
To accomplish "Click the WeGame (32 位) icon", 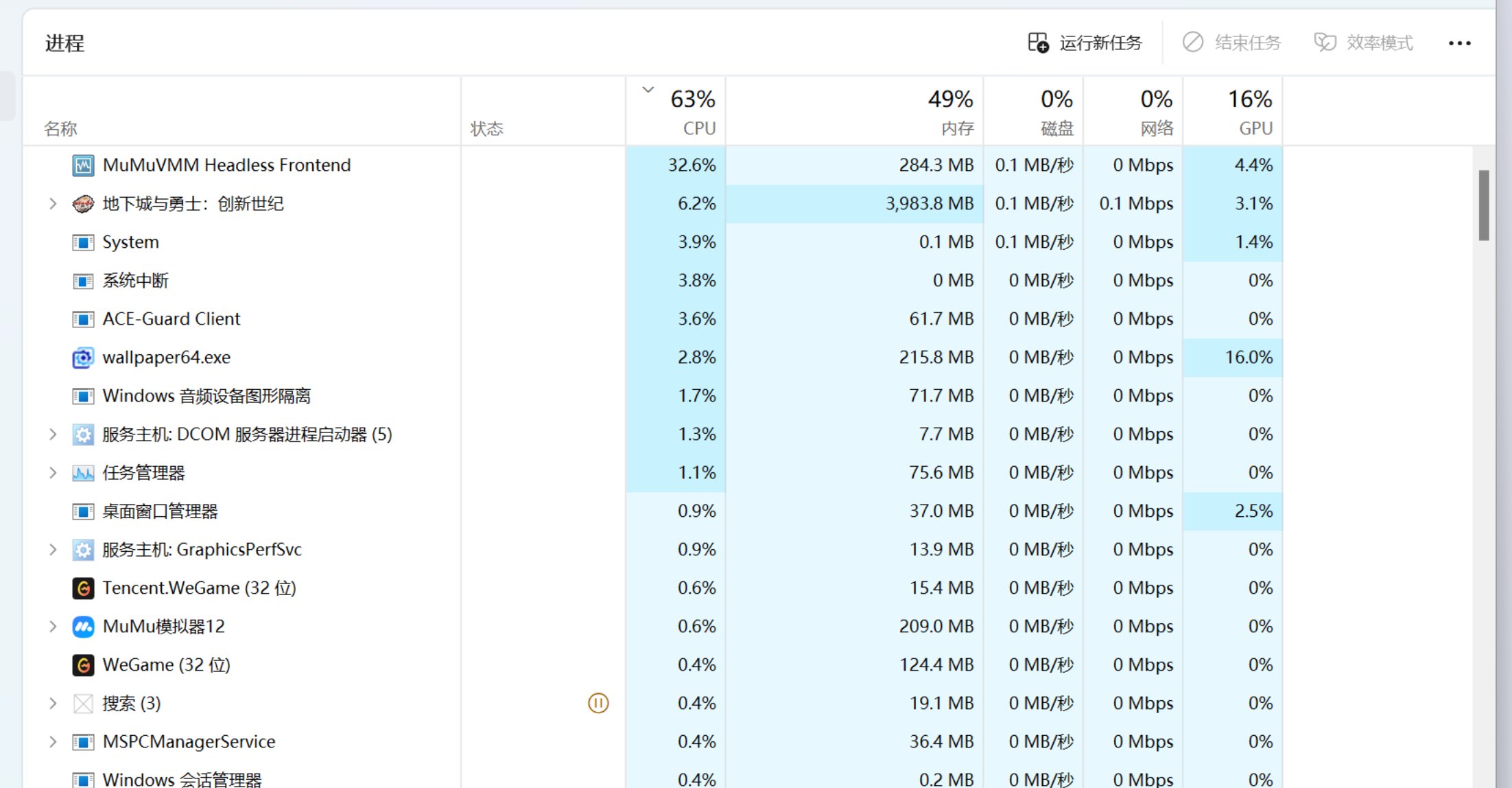I will (83, 665).
